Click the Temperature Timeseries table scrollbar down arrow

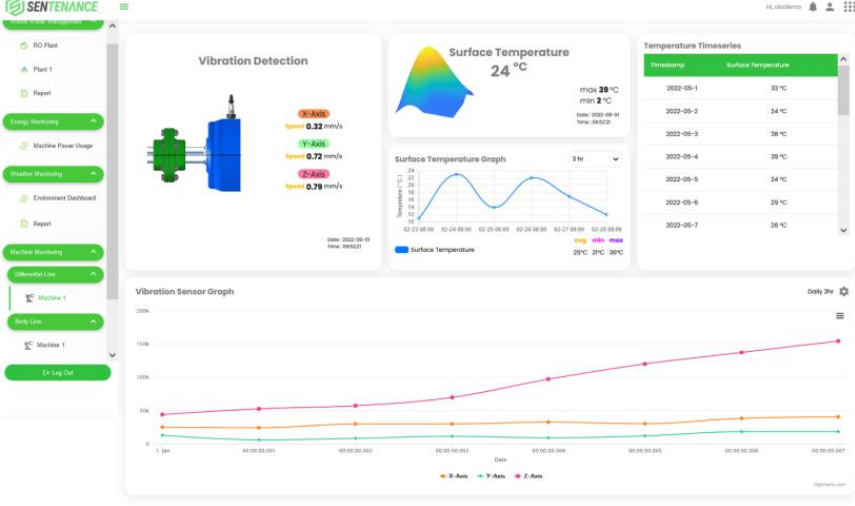click(x=843, y=230)
